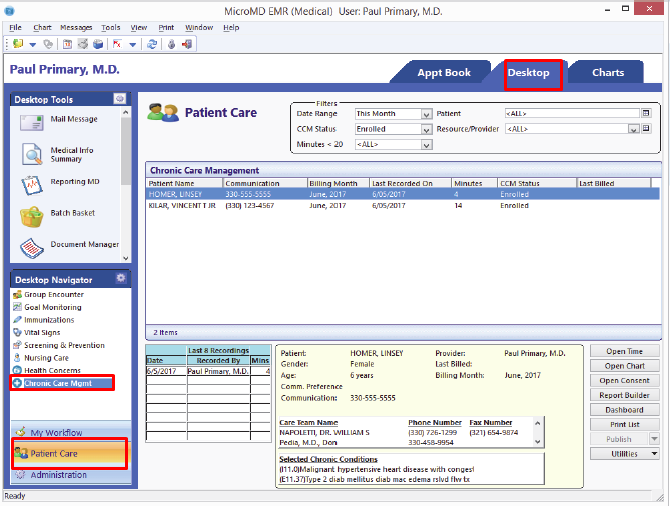This screenshot has width=670, height=509.
Task: Select the HOMER, LINSEY patient row
Action: pyautogui.click(x=403, y=194)
